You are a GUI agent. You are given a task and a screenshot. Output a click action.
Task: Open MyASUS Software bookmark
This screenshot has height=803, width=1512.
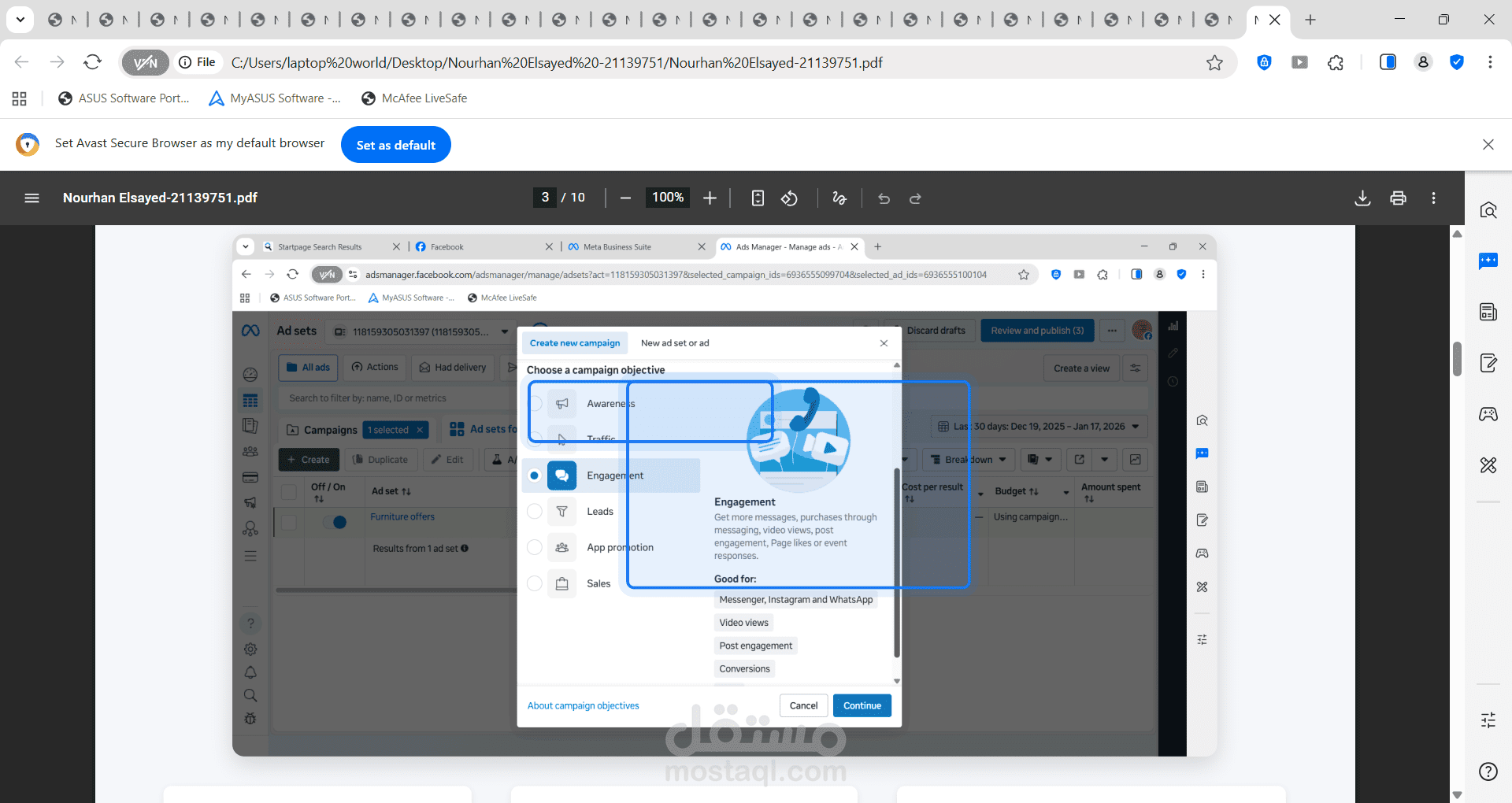[274, 98]
